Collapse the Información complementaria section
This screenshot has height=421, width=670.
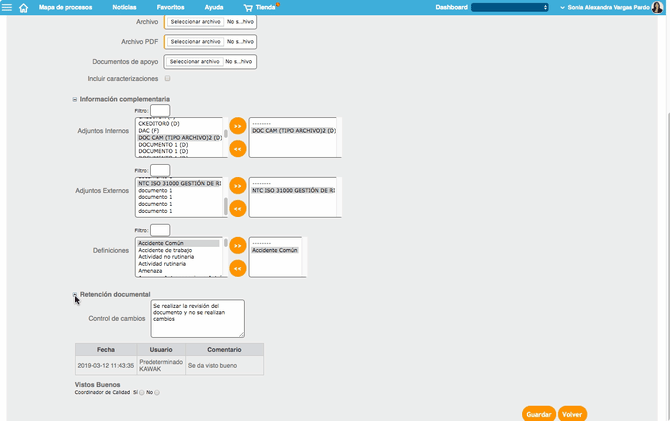(75, 99)
